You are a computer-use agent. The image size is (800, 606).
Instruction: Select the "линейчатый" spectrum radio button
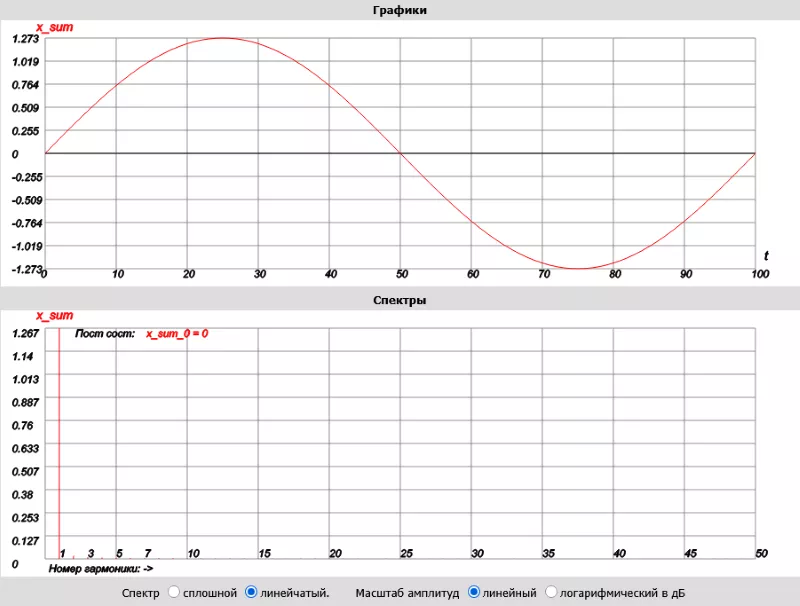[x=252, y=593]
